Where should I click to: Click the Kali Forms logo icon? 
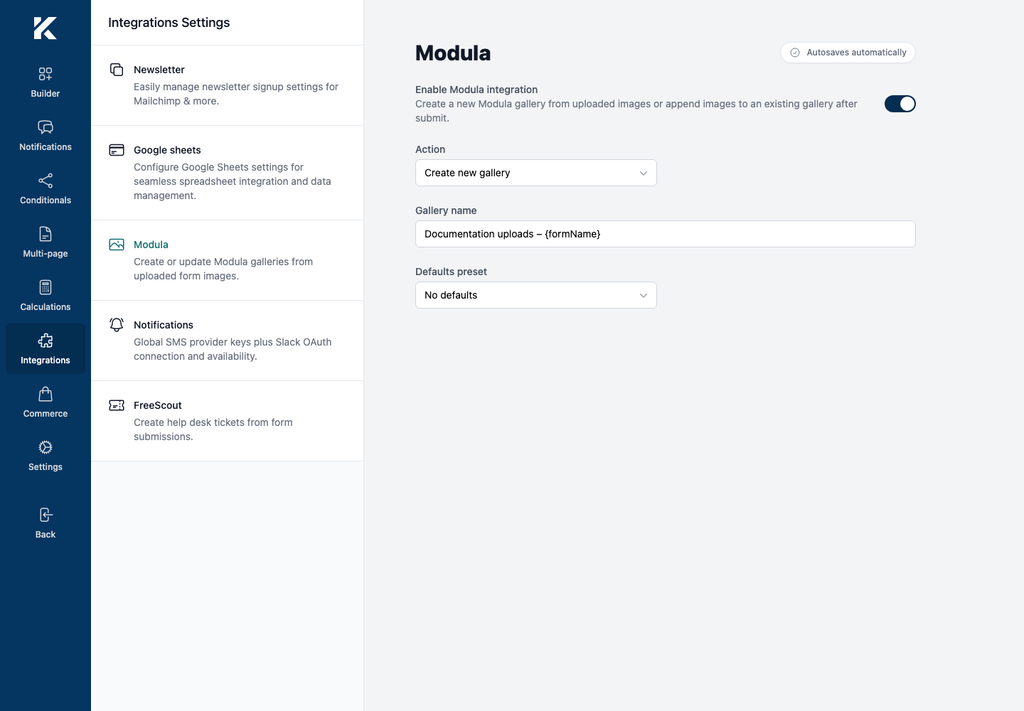pyautogui.click(x=45, y=28)
